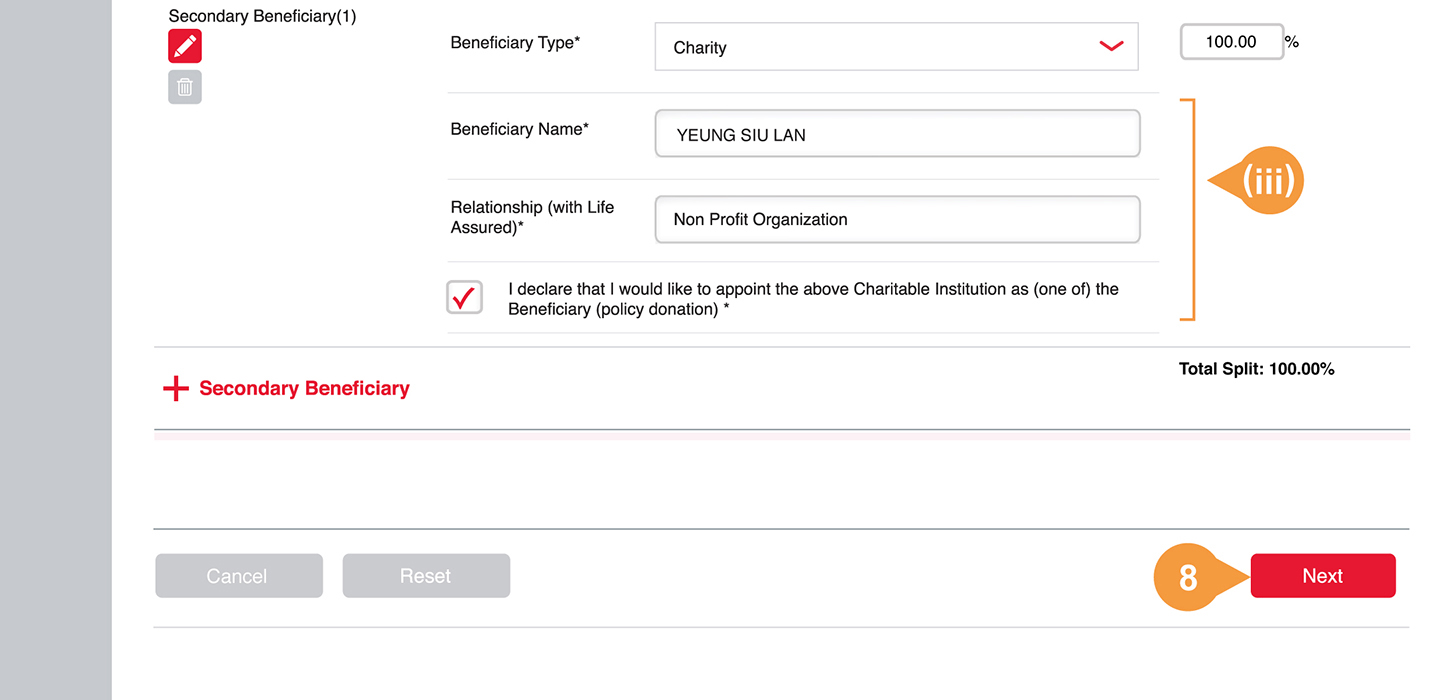Click the Secondary Beneficiary(1) heading
Image resolution: width=1429 pixels, height=700 pixels.
tap(262, 16)
